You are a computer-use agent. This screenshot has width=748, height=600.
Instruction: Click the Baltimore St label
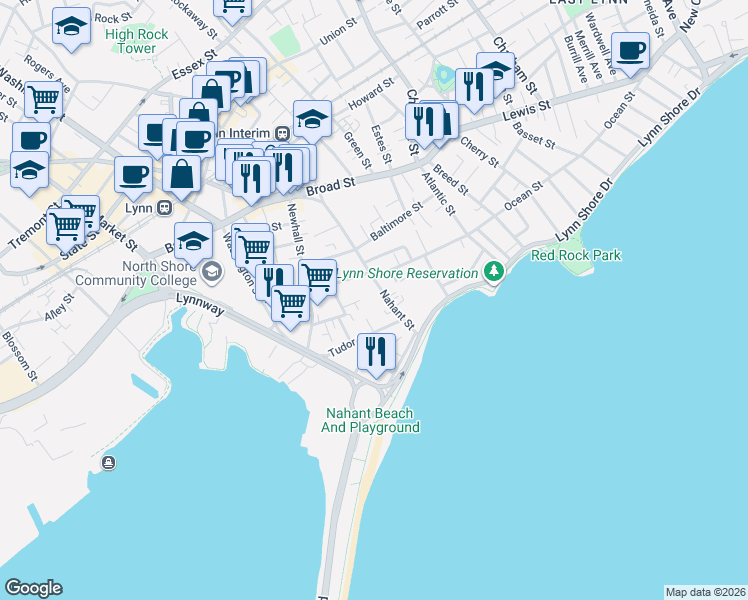(x=396, y=221)
